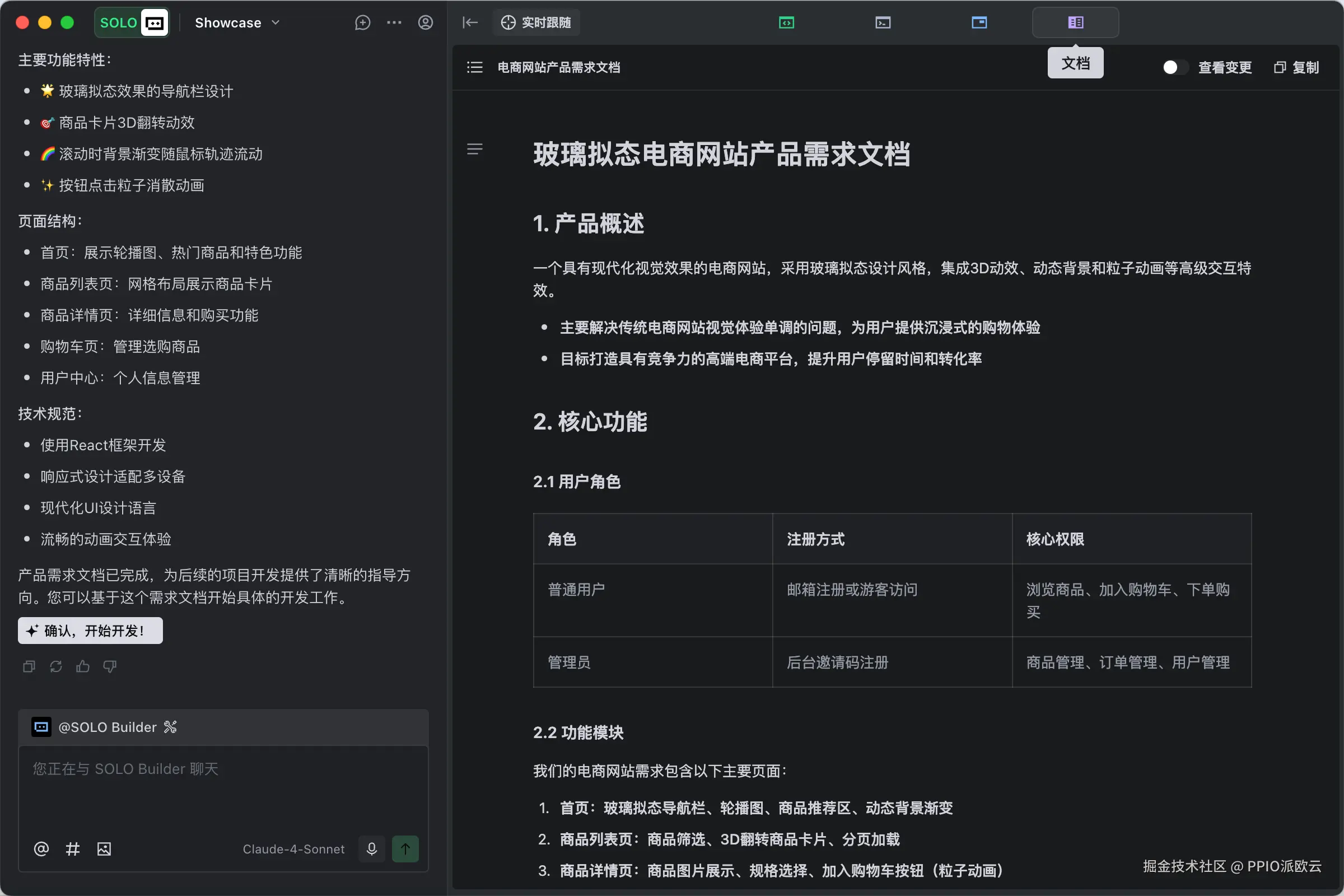Screen dimensions: 1344x896
Task: Regenerate the chat response
Action: pos(56,666)
